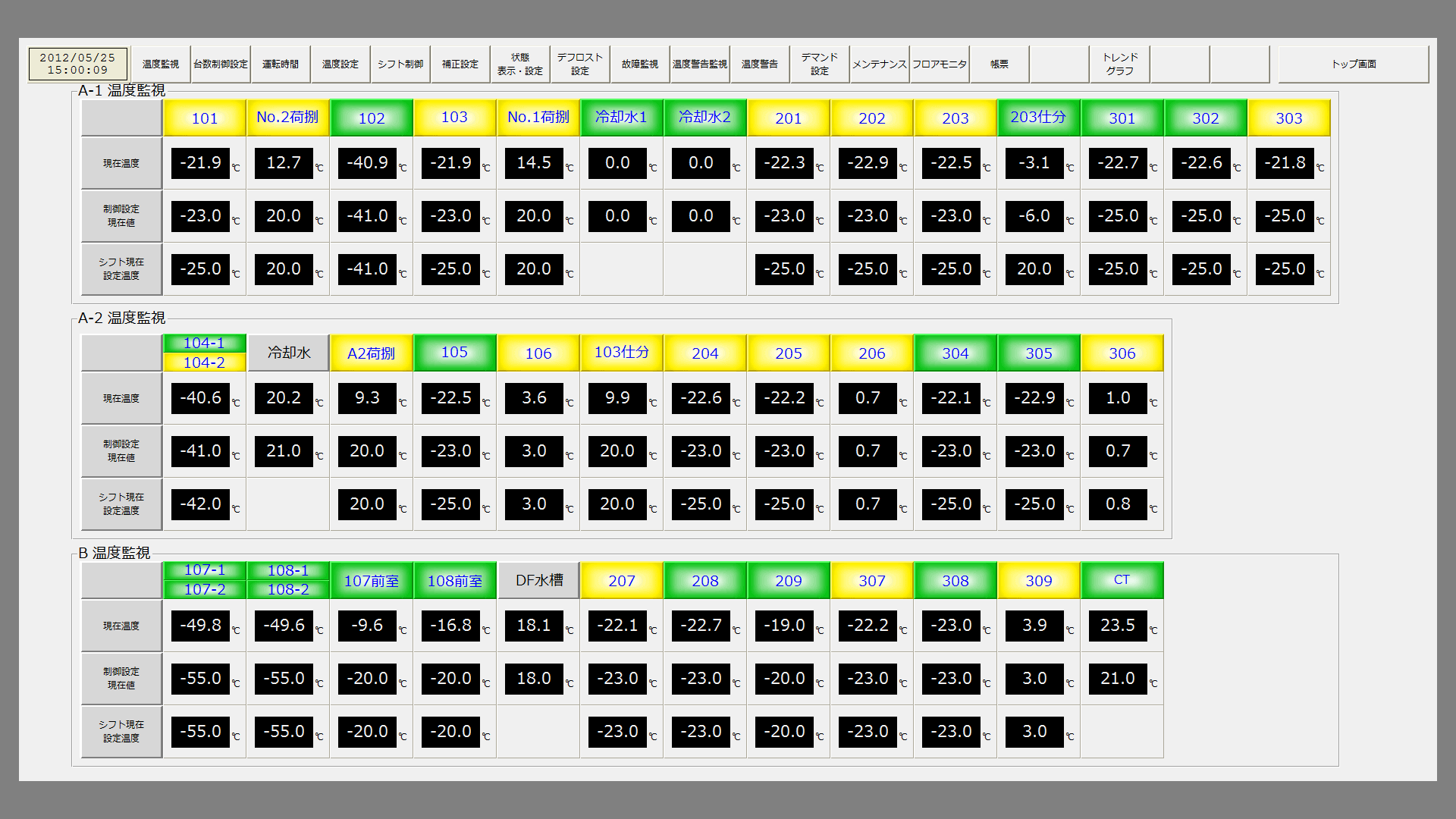This screenshot has height=819, width=1456.
Task: Click the date and time display
Action: click(77, 64)
